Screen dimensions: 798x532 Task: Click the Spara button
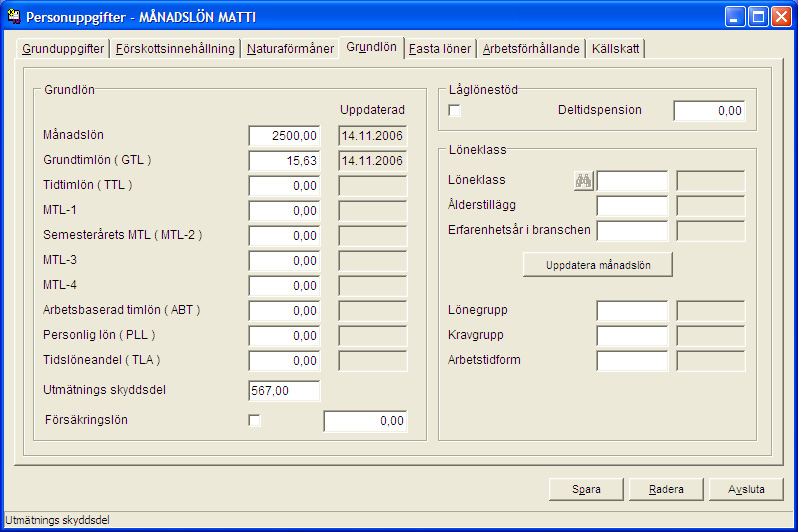pos(586,489)
